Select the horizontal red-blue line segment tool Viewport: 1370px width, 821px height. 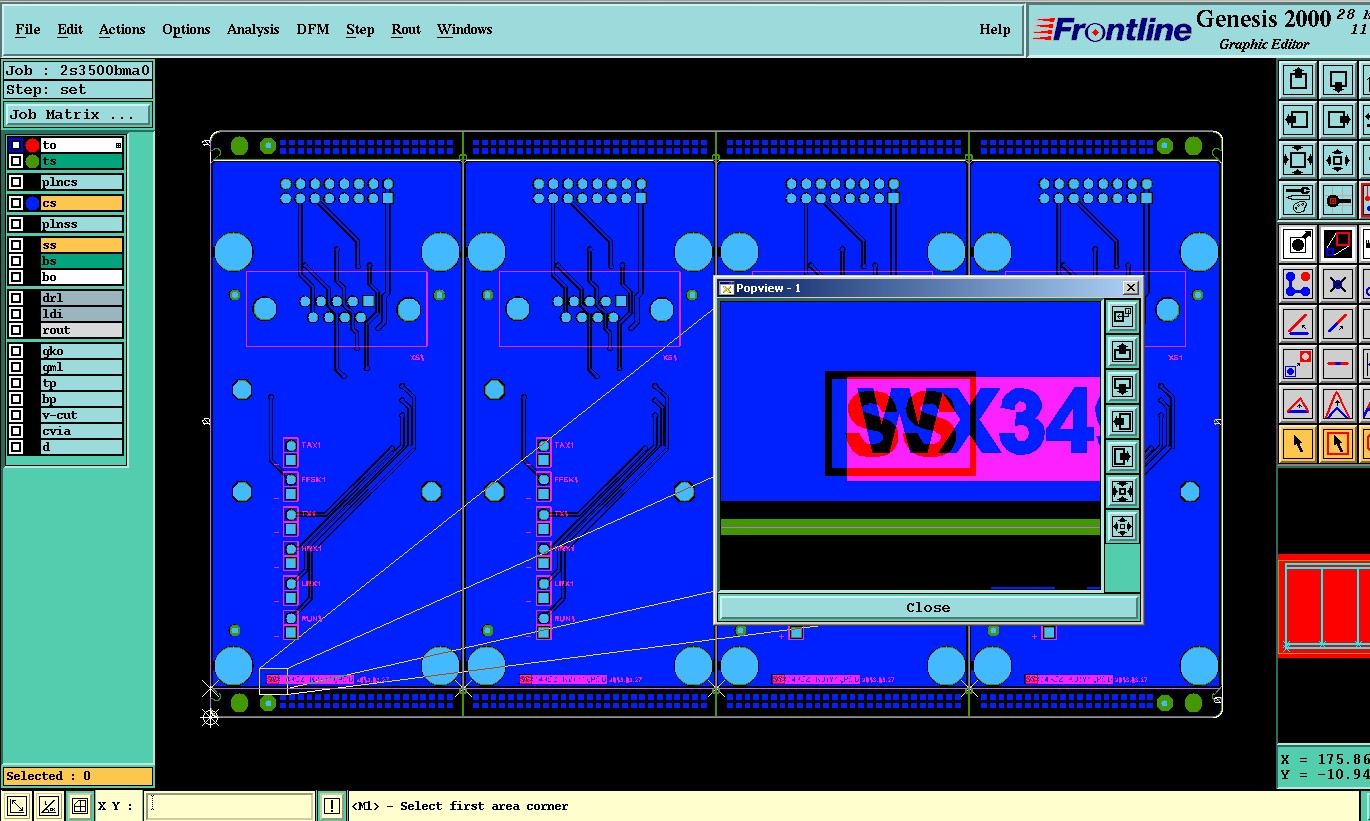pos(1338,364)
